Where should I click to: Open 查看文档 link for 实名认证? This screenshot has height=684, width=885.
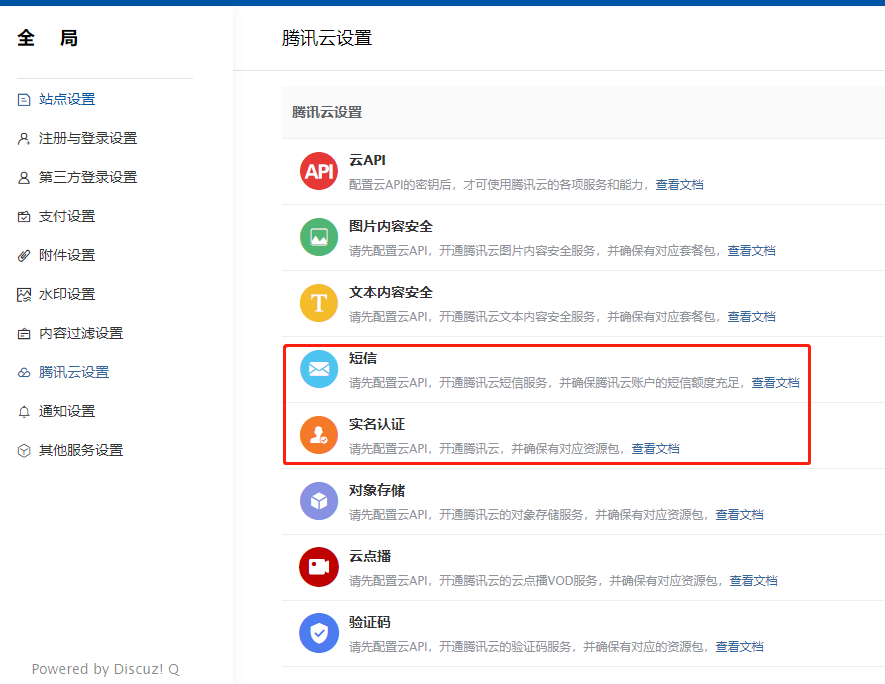655,449
